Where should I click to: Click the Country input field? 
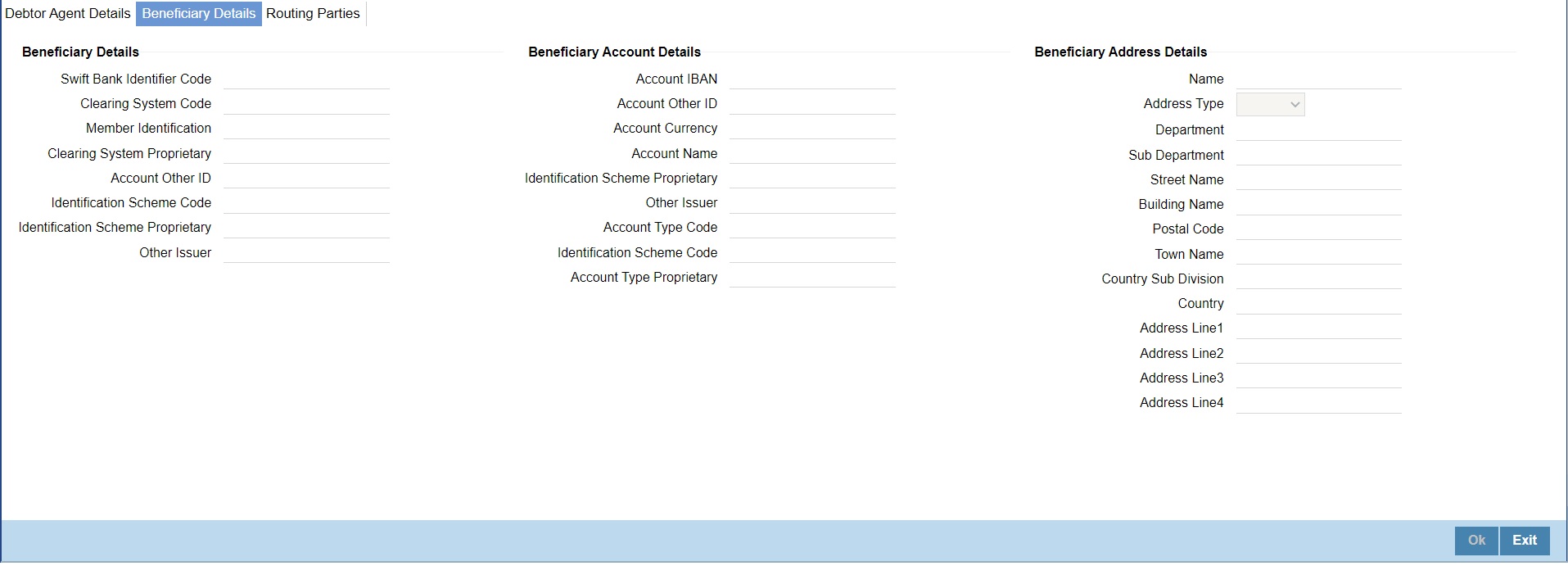1319,303
